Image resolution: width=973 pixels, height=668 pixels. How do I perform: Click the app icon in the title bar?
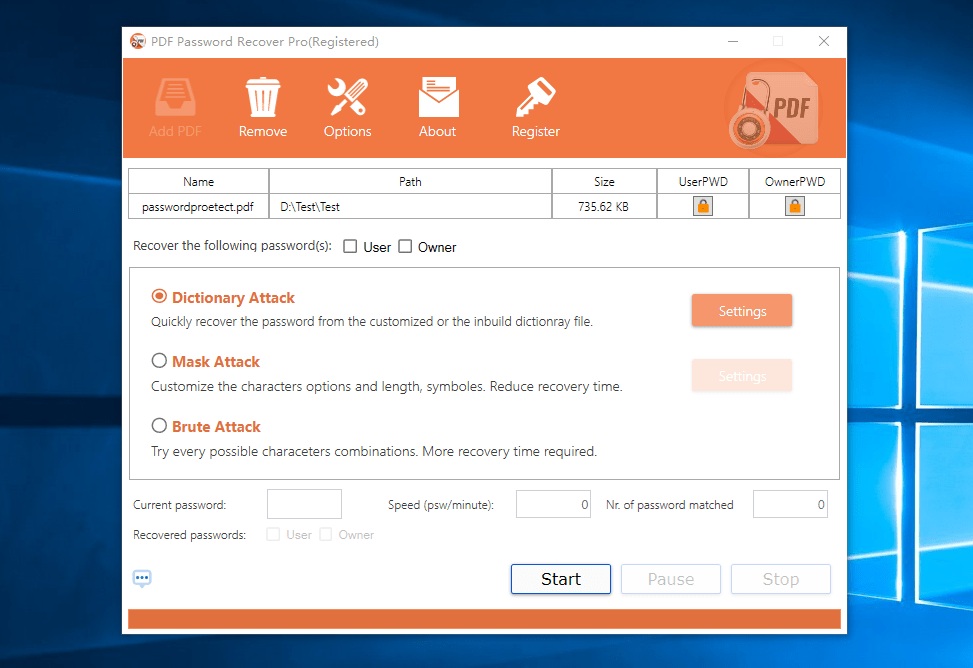pos(138,42)
